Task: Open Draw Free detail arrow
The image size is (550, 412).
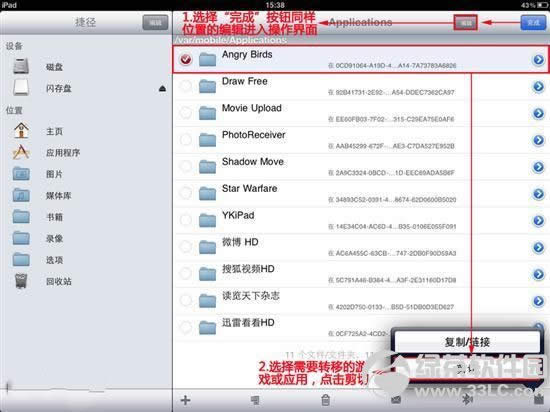Action: 538,86
